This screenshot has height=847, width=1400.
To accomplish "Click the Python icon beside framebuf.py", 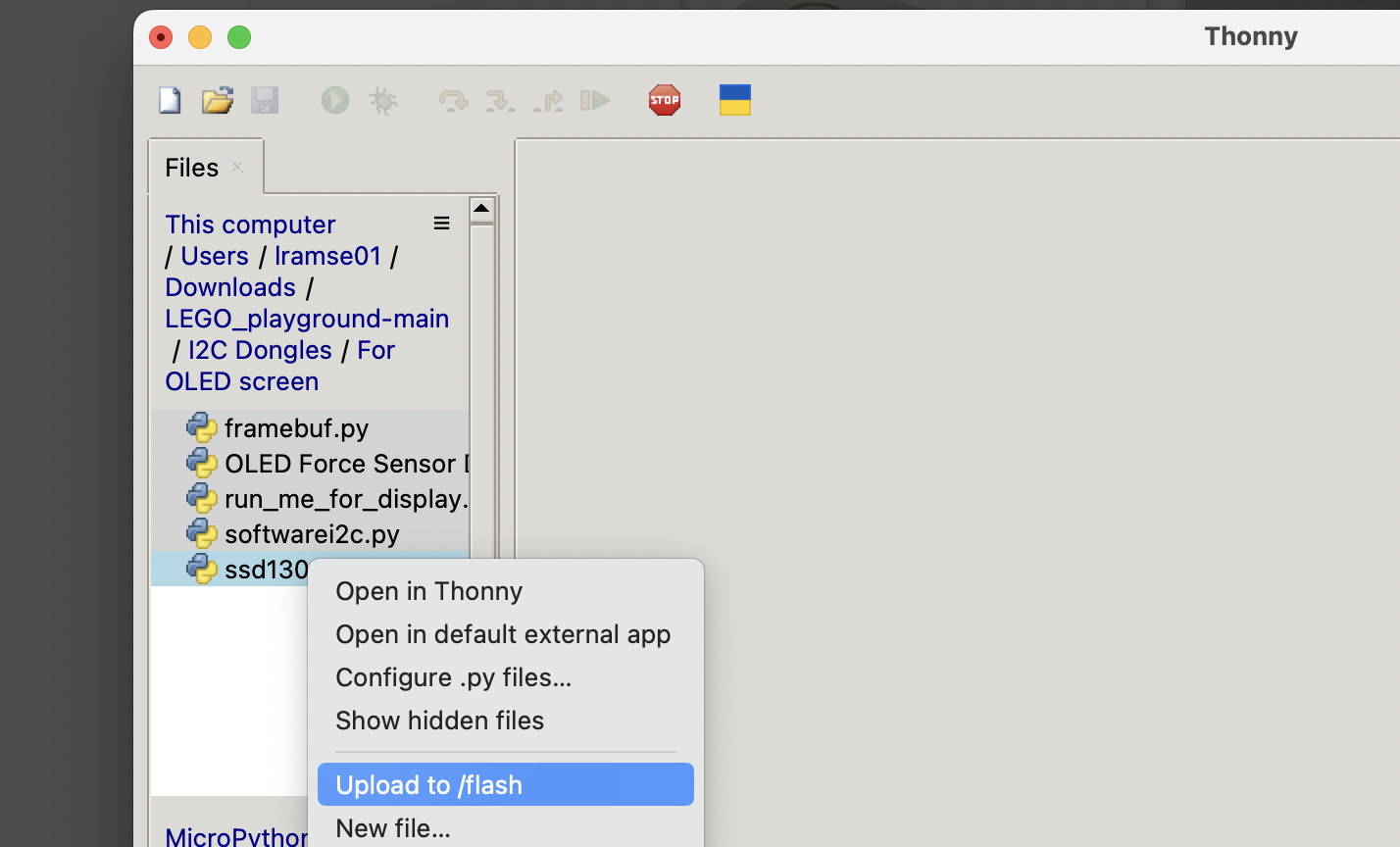I will click(202, 428).
